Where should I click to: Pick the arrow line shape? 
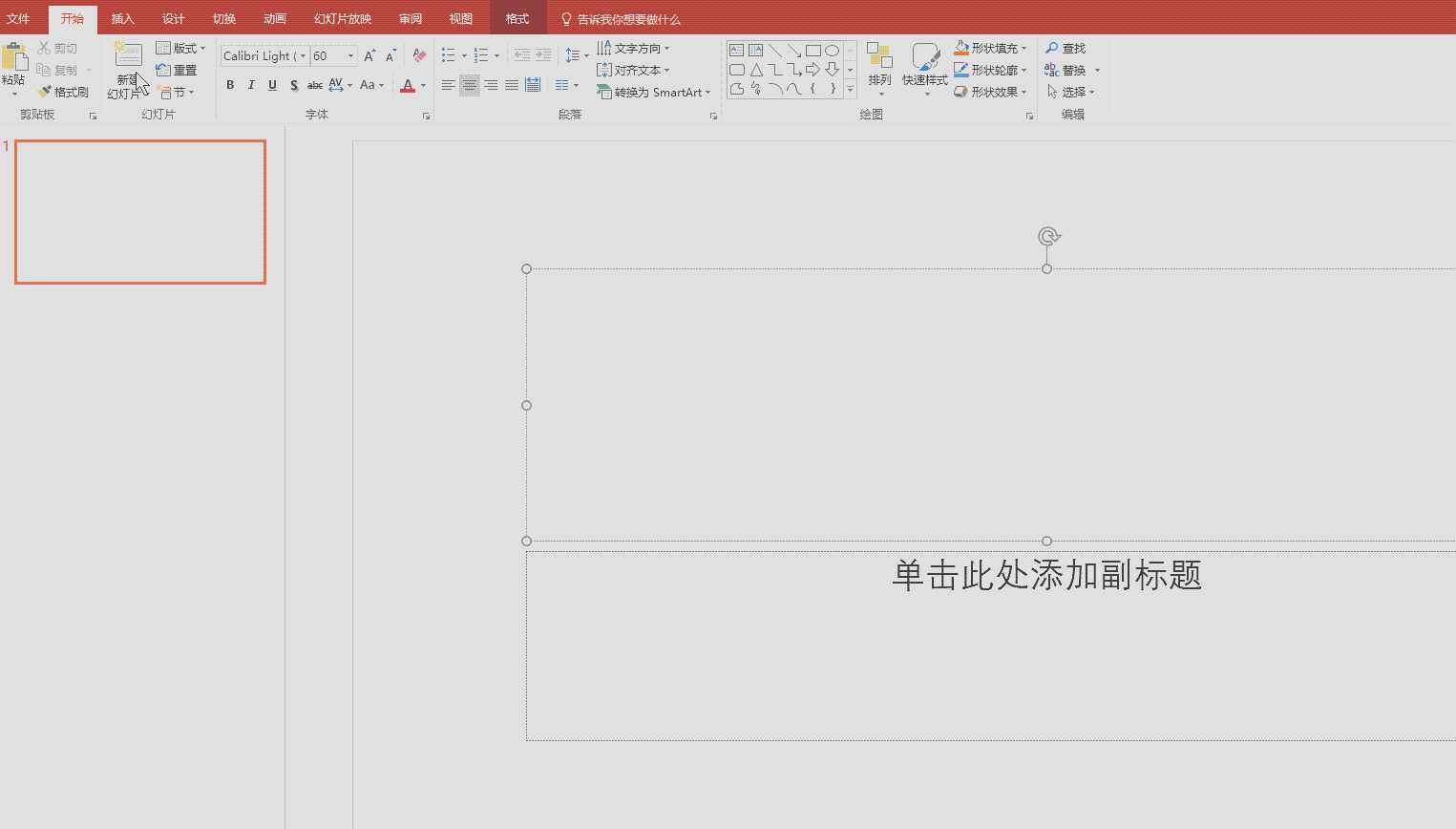click(x=793, y=50)
